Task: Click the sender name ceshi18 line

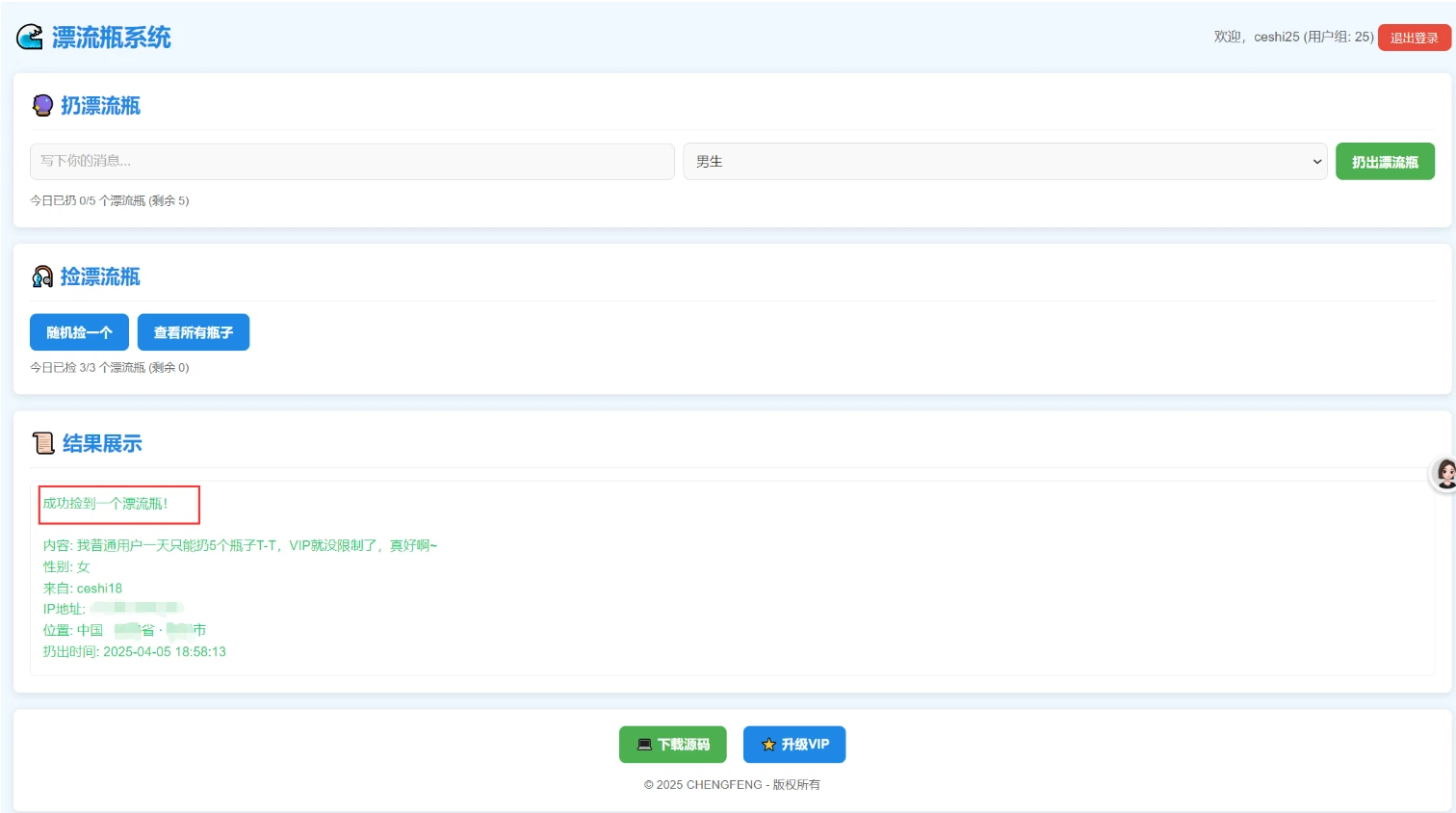Action: 83,589
